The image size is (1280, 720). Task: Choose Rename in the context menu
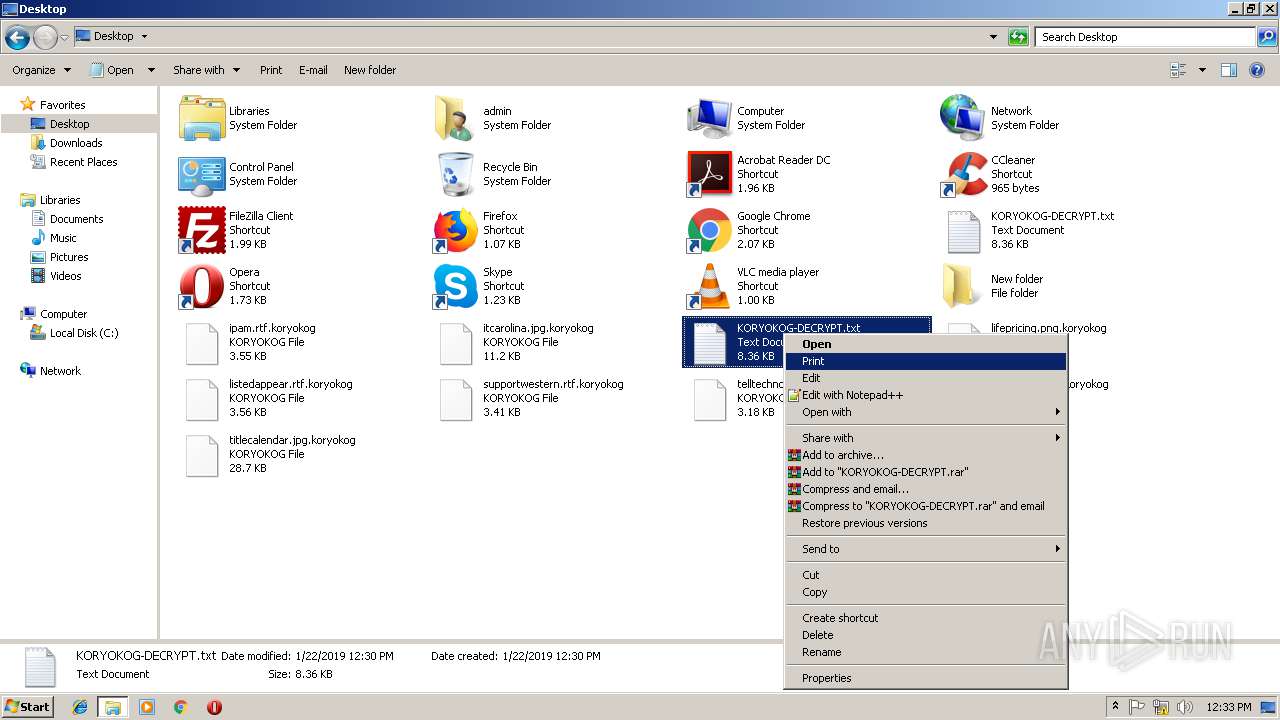tap(926, 652)
